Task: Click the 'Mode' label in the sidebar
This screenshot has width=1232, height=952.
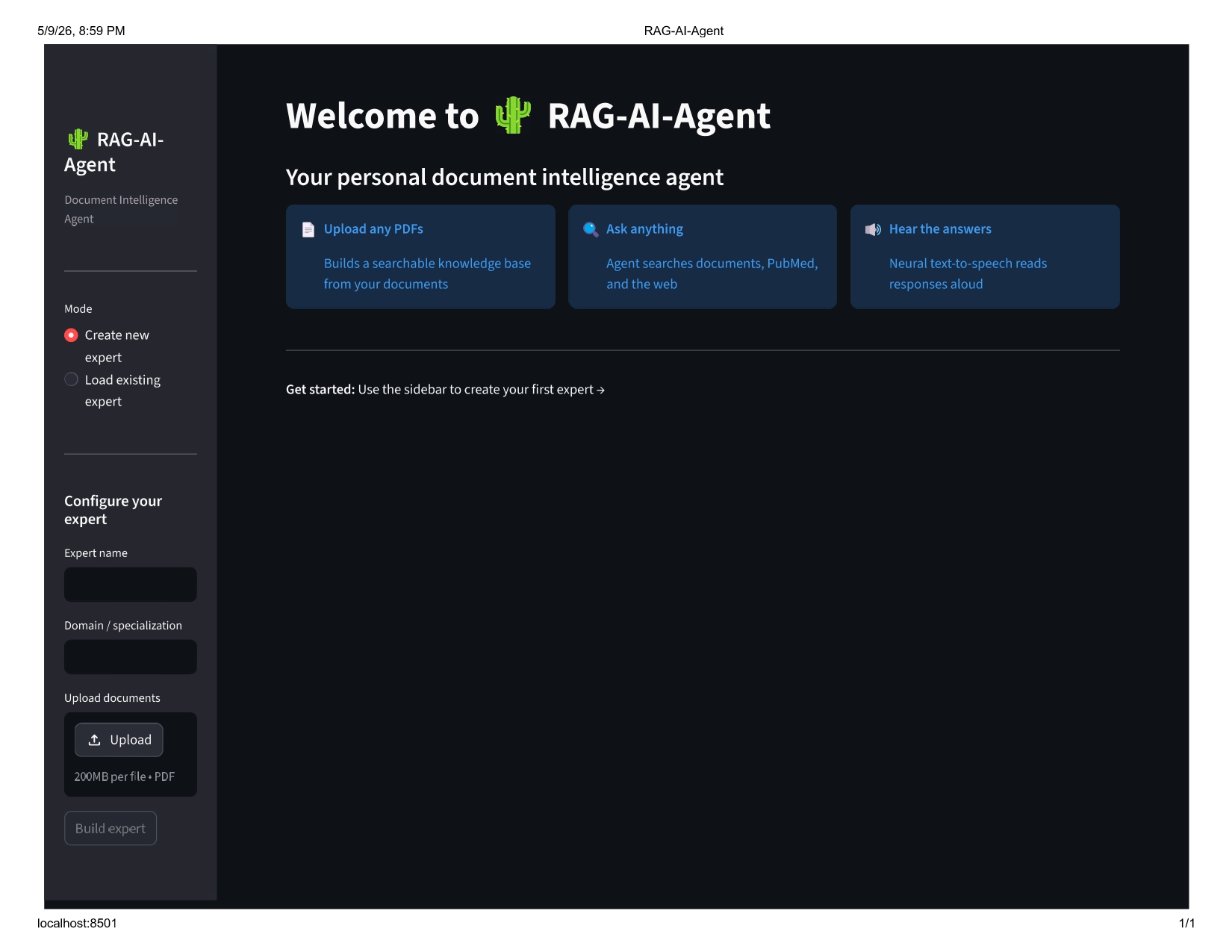Action: point(78,309)
